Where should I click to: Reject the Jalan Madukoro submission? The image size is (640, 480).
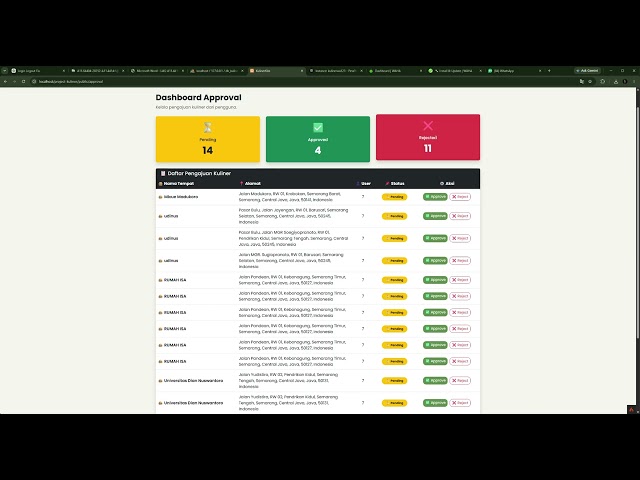460,197
